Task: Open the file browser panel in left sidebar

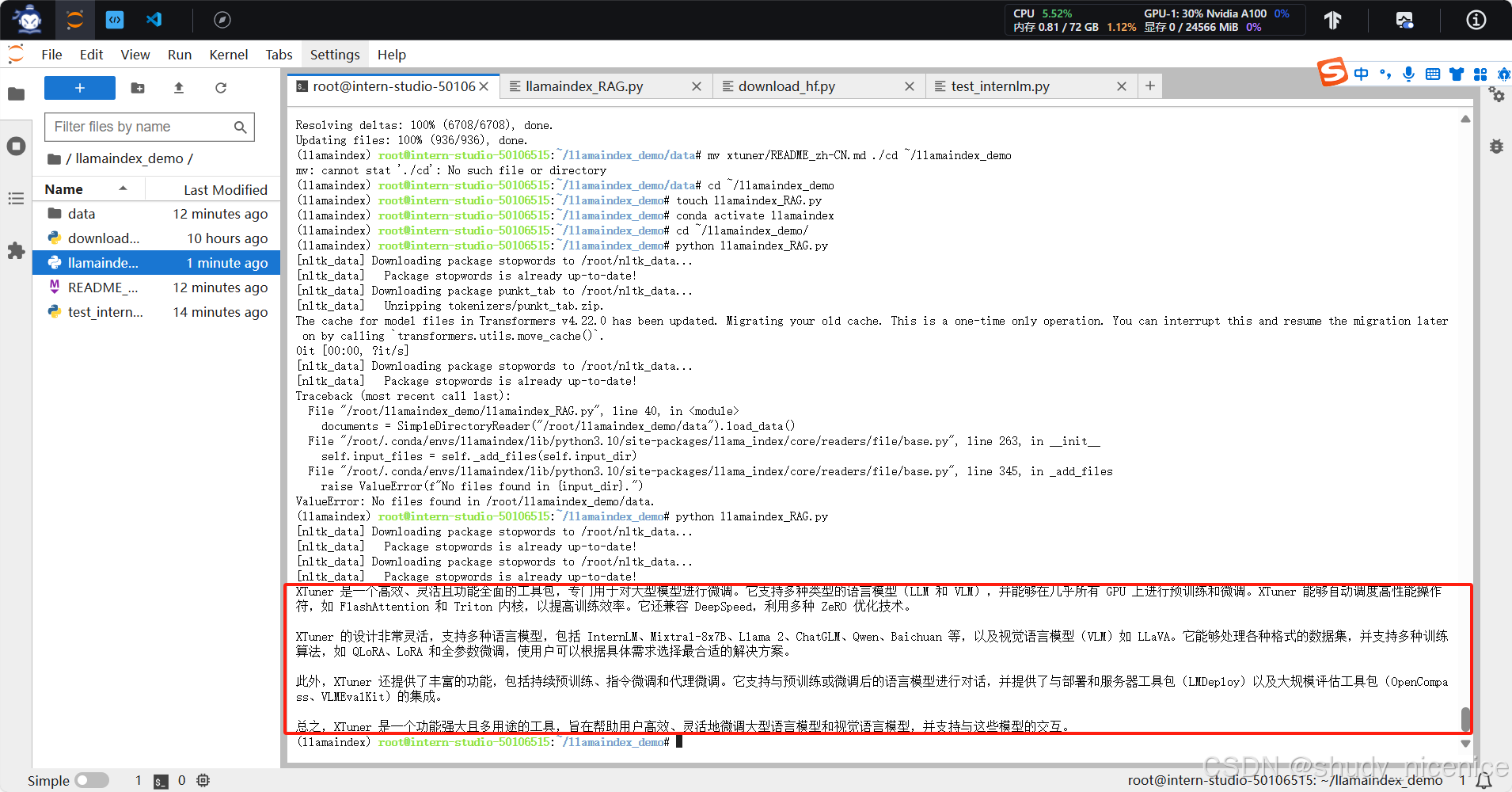Action: click(16, 94)
